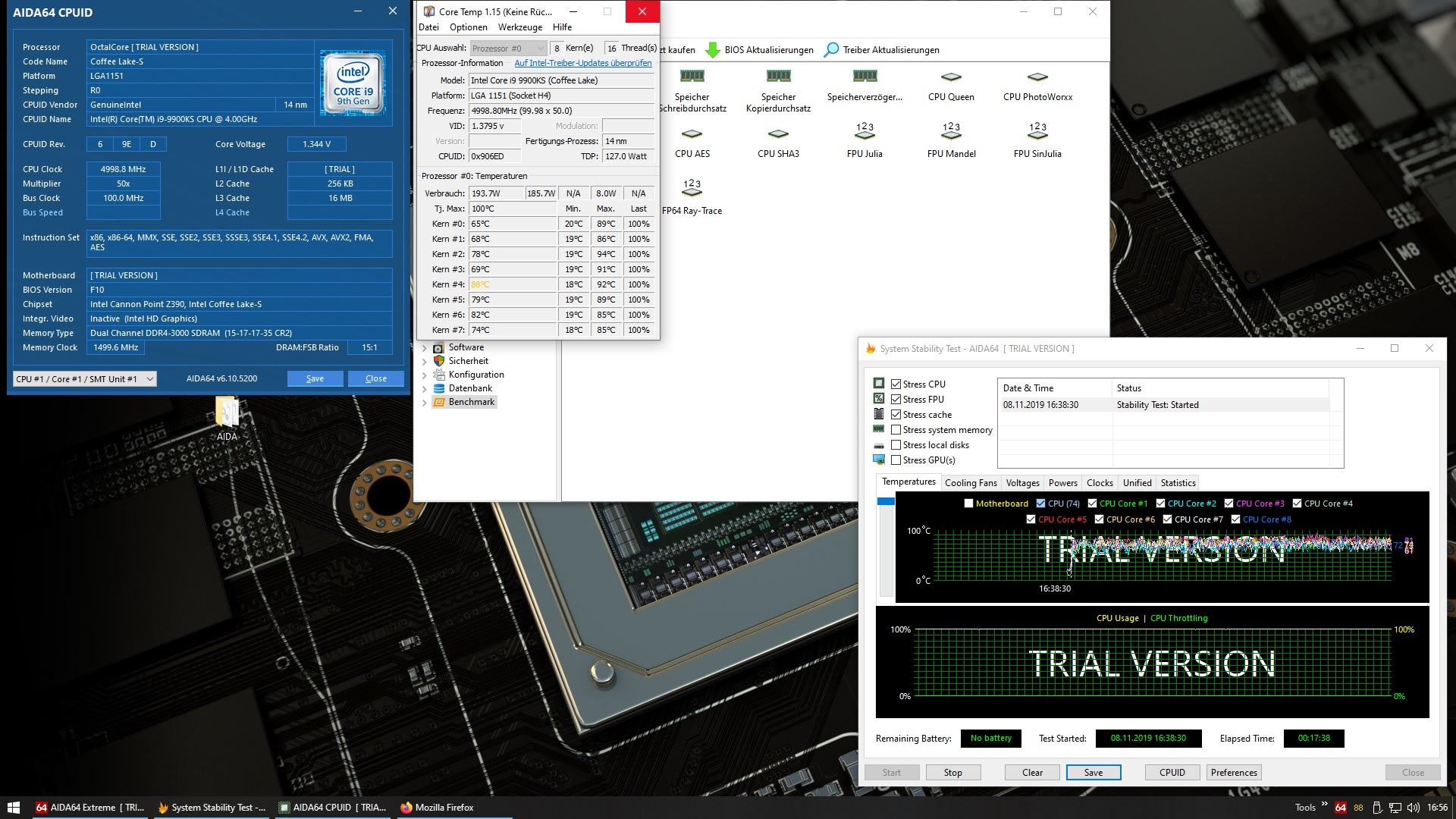Screen dimensions: 1456x819
Task: Follow the Intel-Treiber-Updates überprüfen link
Action: pyautogui.click(x=582, y=63)
